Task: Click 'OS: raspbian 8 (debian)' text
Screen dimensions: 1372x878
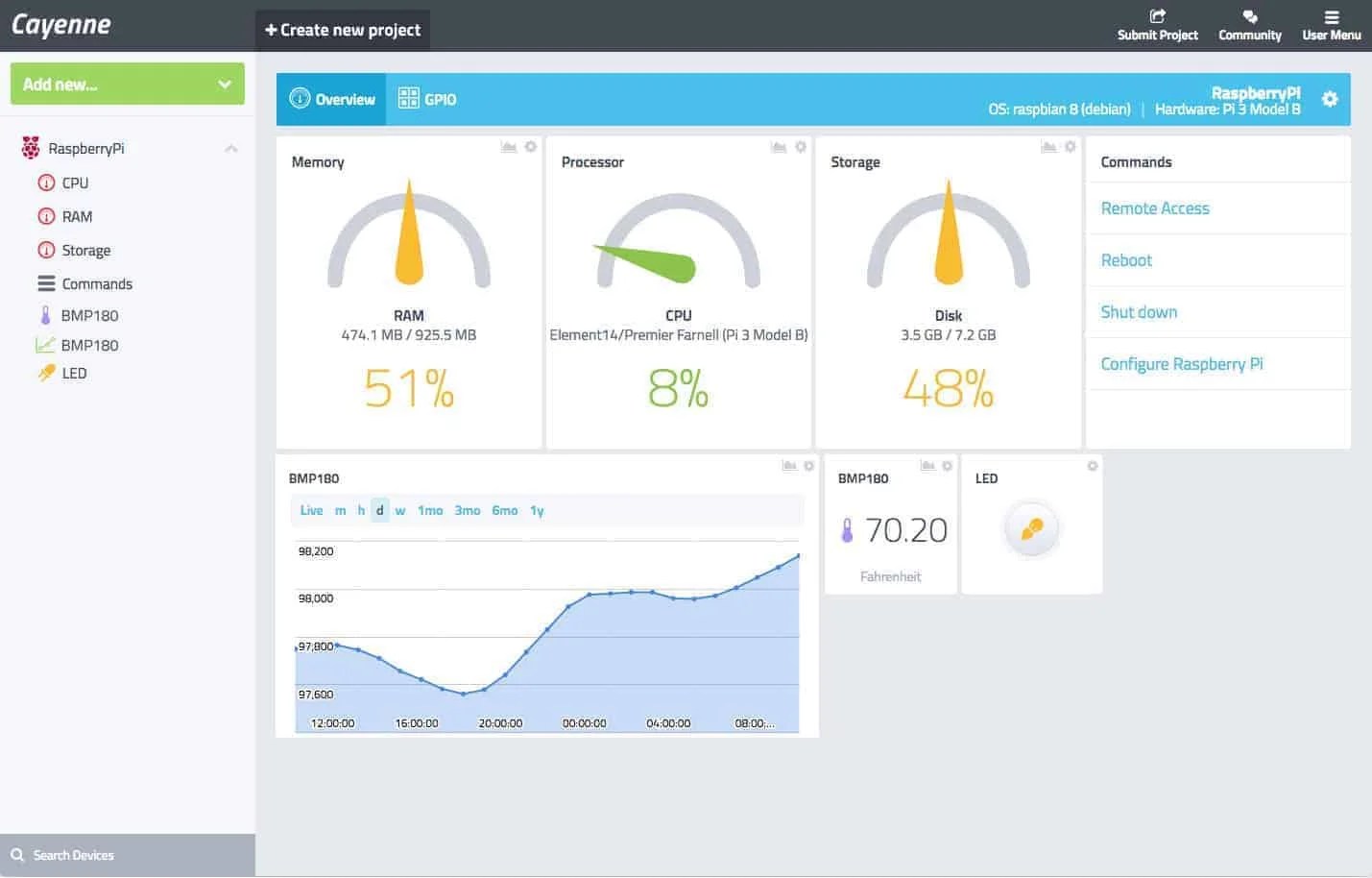Action: point(1060,110)
